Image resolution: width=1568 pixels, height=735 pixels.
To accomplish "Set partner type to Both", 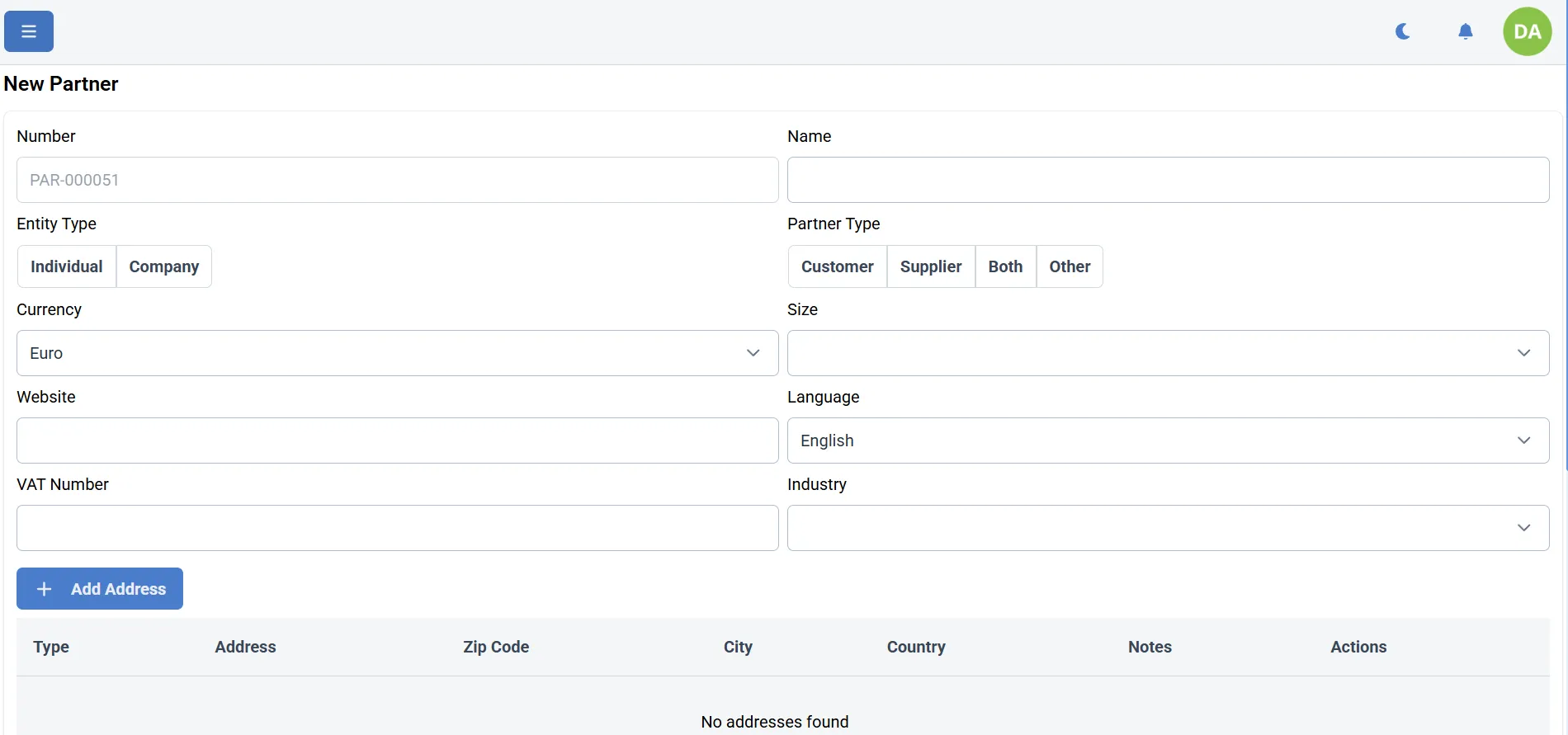I will pos(1005,266).
